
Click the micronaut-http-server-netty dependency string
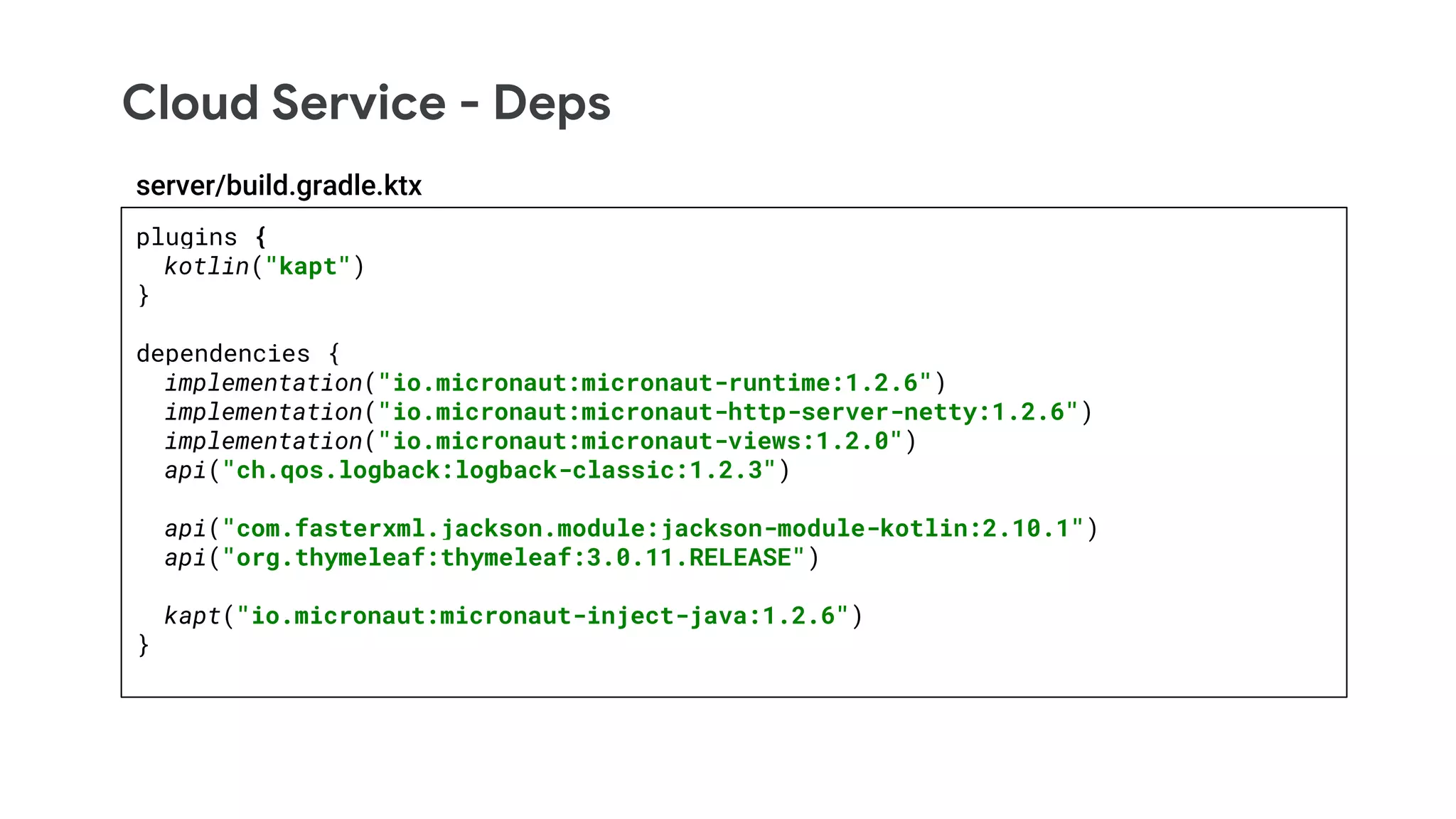(728, 412)
